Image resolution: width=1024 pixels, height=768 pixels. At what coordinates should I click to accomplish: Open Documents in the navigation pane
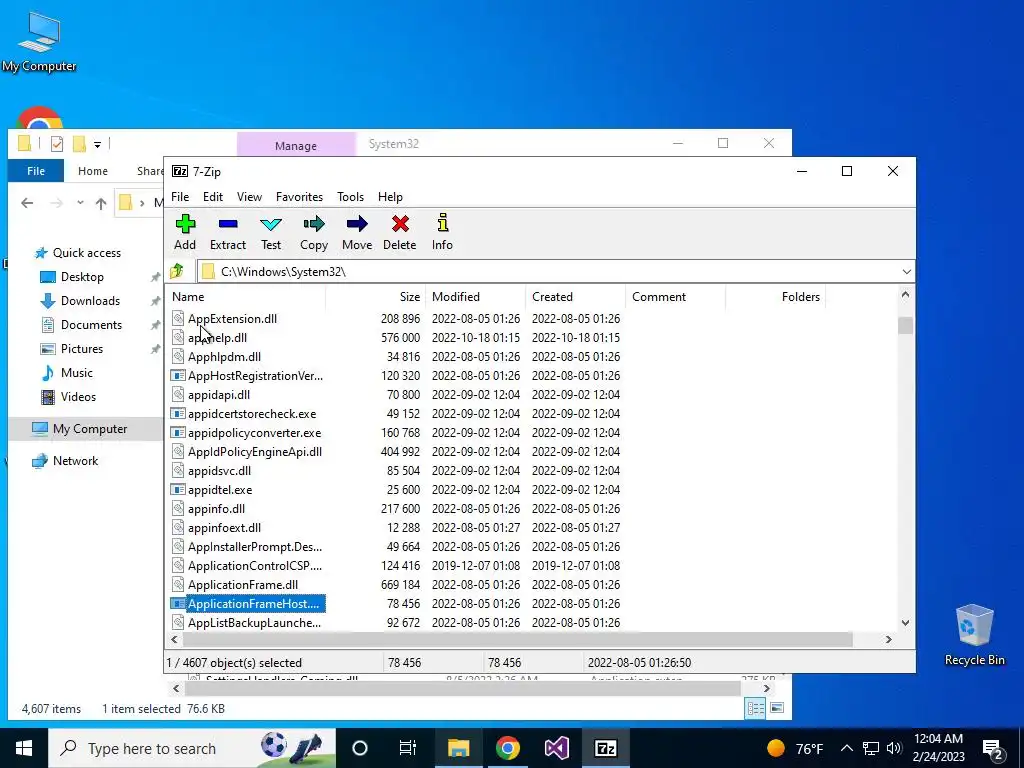pos(91,325)
